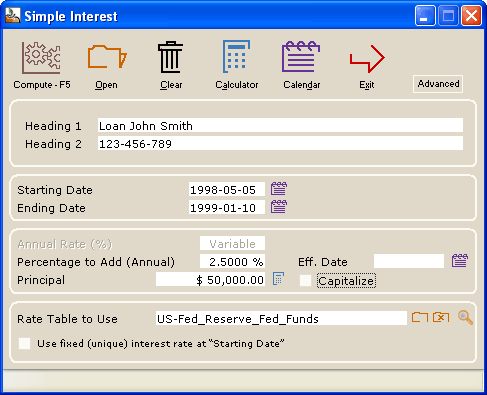Screen dimensions: 487x395
Task: Pick Eff. Date with calendar icon
Action: pos(460,261)
